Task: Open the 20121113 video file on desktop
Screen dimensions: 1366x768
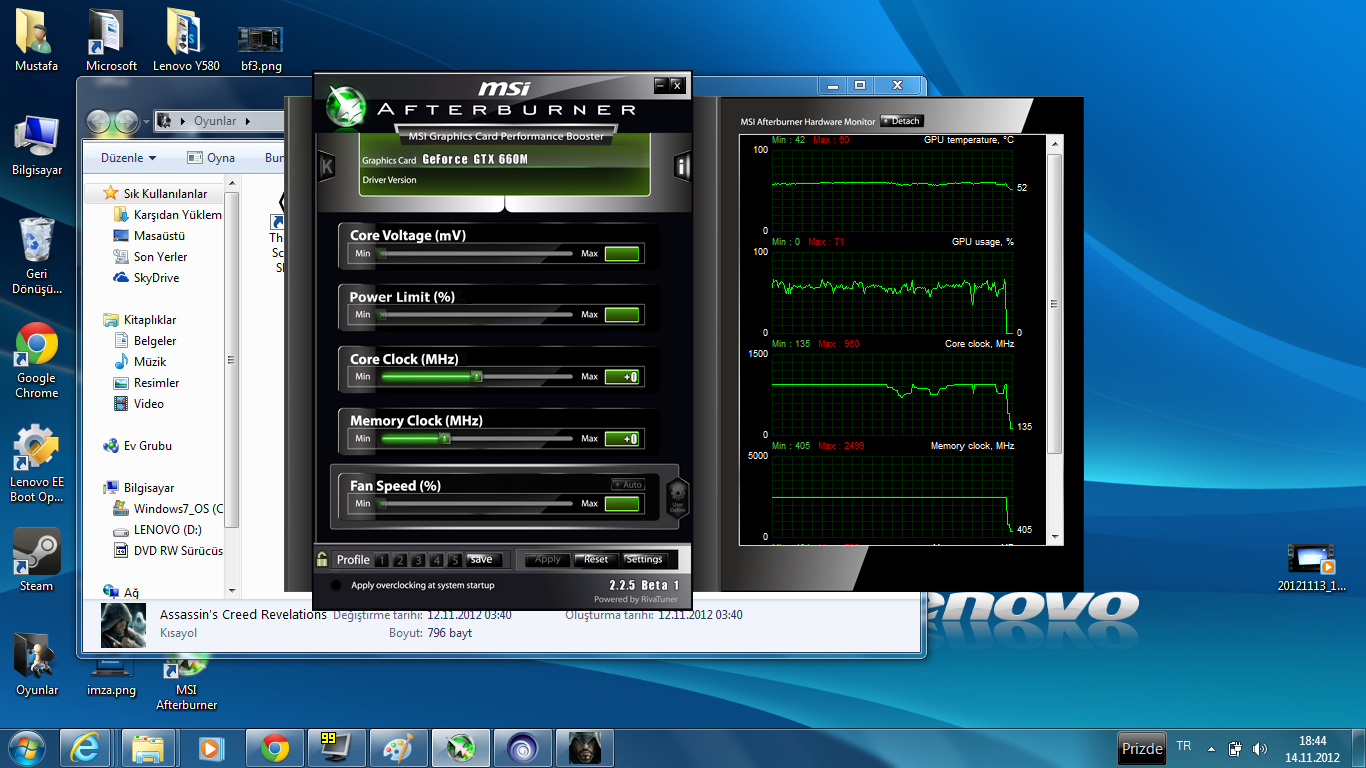Action: pyautogui.click(x=1312, y=568)
